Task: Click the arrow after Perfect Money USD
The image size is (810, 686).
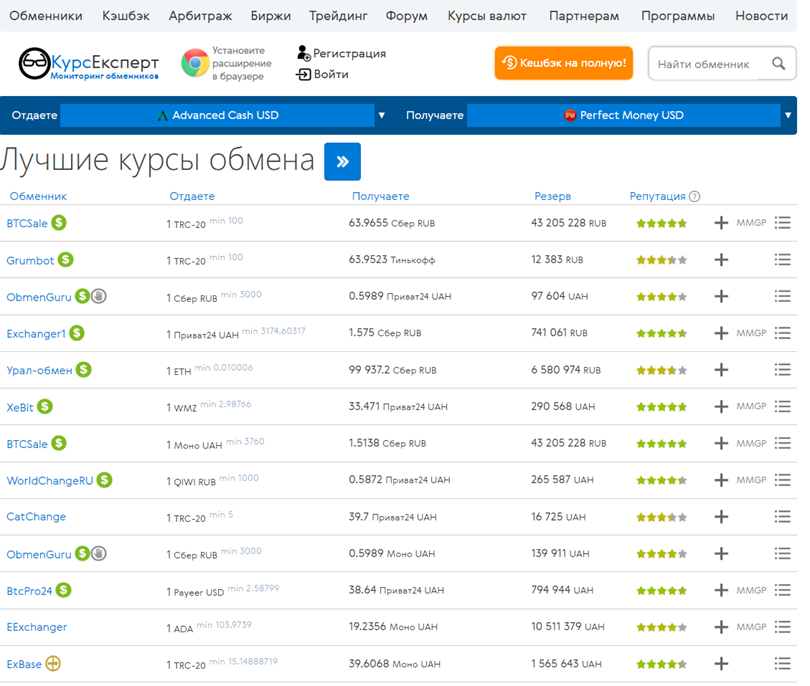Action: [788, 115]
